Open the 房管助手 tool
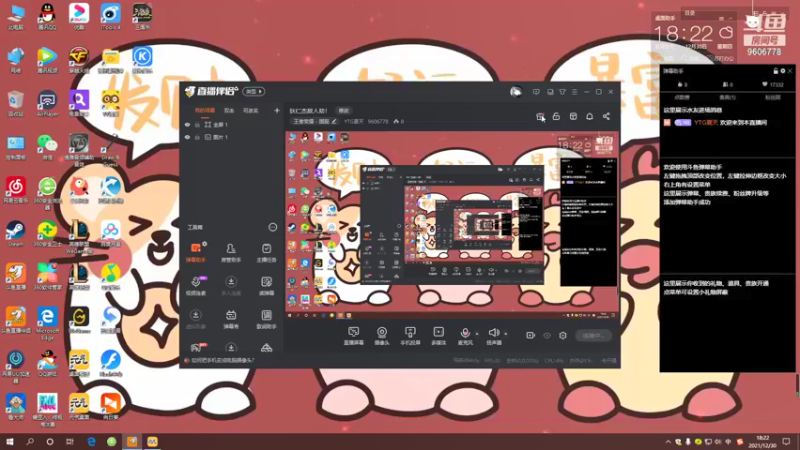This screenshot has height=450, width=800. pos(231,253)
